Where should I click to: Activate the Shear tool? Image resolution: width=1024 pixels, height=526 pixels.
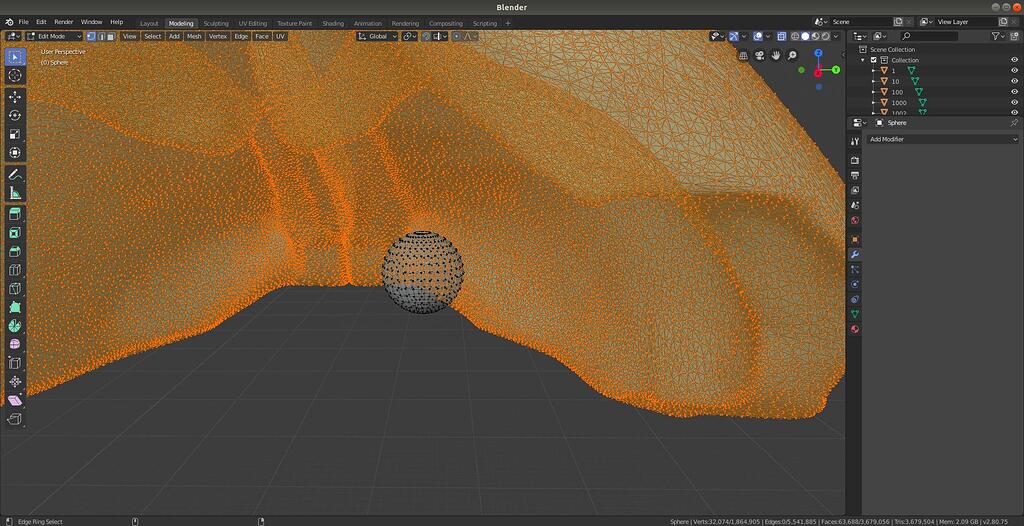(15, 400)
